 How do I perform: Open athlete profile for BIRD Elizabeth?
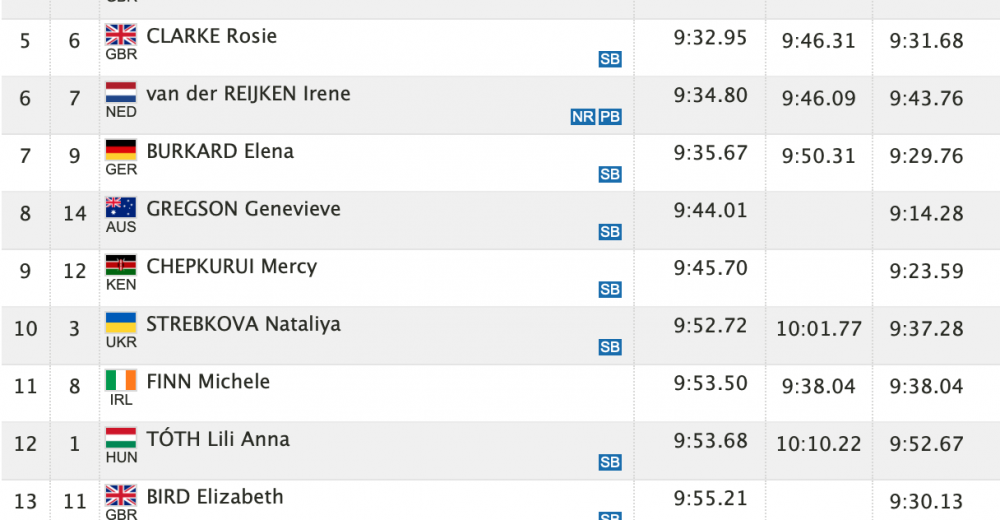[x=215, y=497]
